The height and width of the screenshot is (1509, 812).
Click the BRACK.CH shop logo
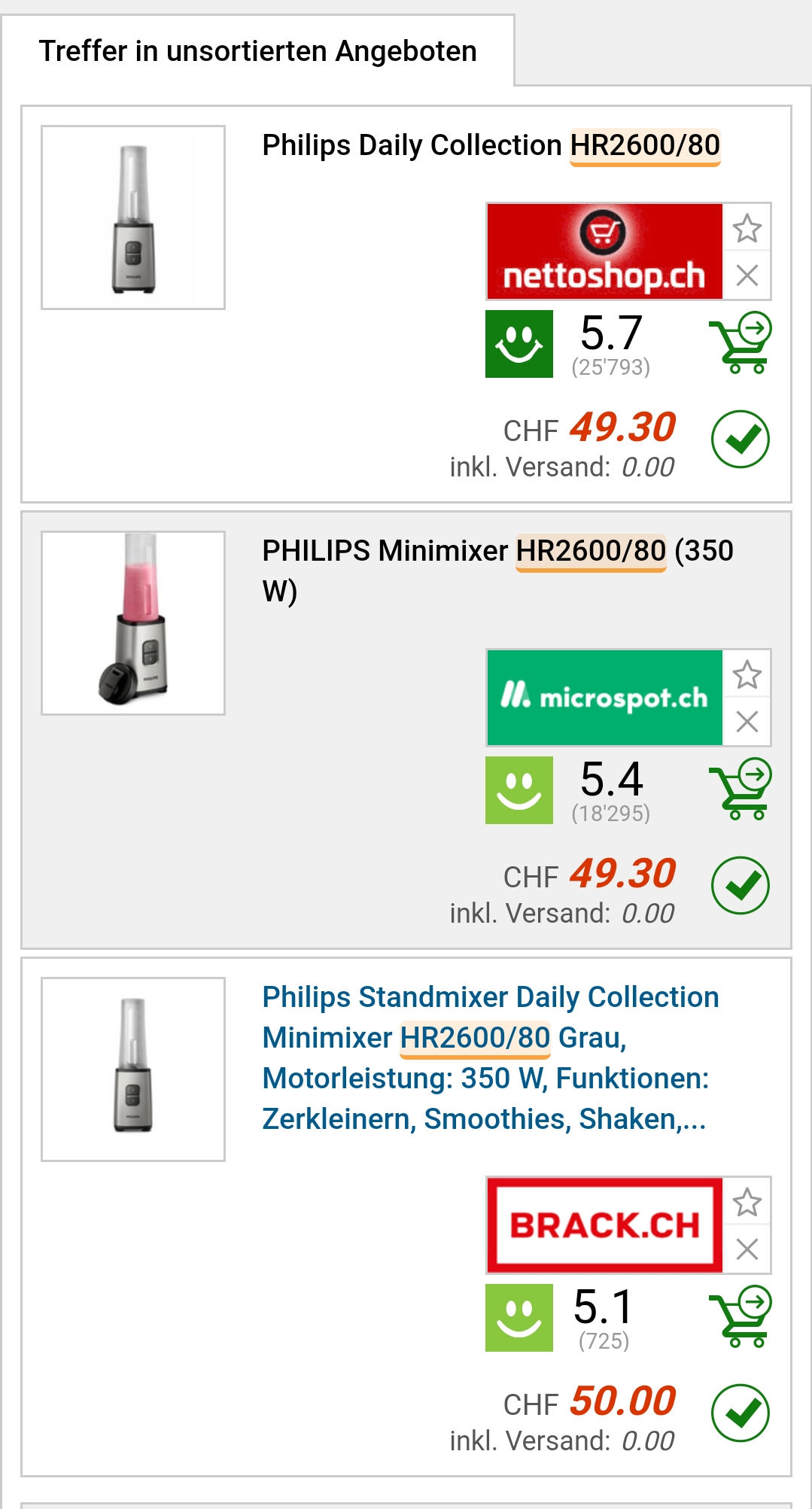(604, 1225)
